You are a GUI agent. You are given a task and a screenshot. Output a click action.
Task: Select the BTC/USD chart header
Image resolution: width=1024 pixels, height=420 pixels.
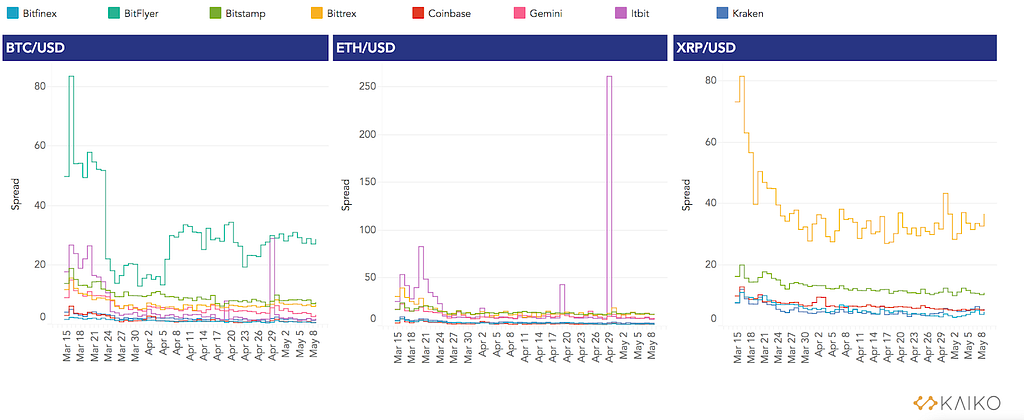[165, 48]
